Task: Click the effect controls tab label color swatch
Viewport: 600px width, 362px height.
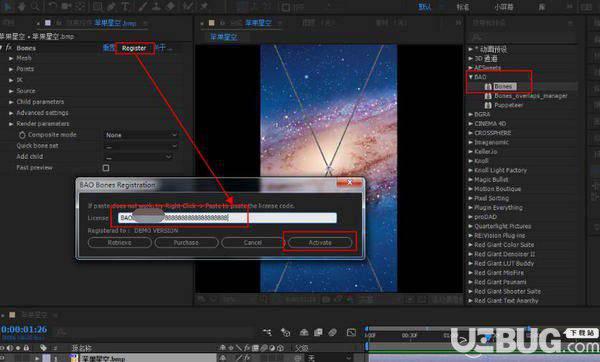Action: tap(47, 23)
